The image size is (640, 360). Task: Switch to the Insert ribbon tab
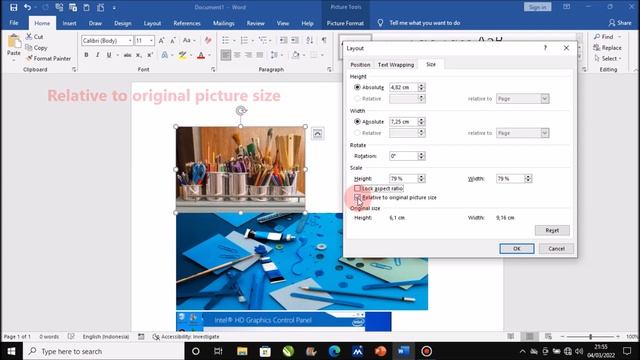pos(69,23)
